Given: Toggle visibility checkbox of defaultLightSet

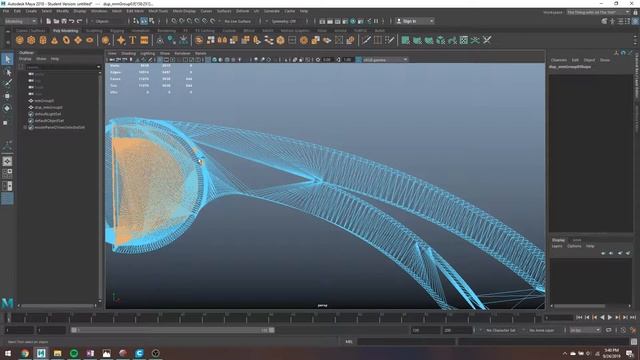Looking at the screenshot, I should pyautogui.click(x=31, y=114).
